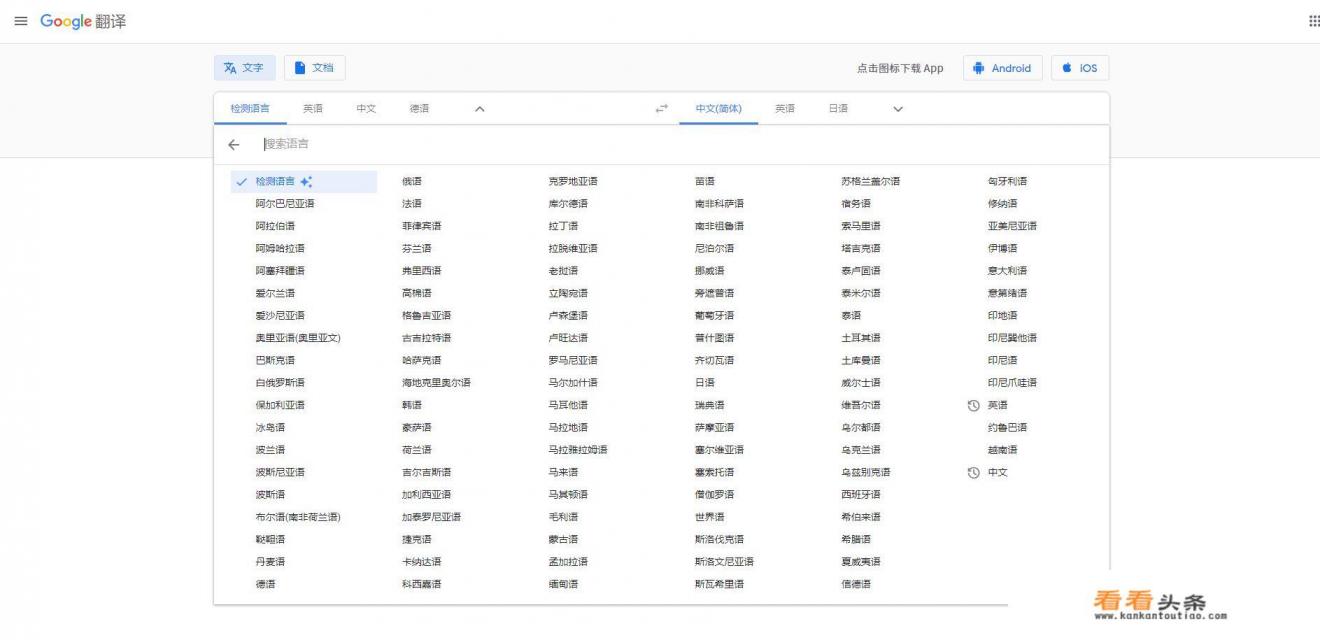This screenshot has width=1320, height=640.
Task: Switch to the 文字 text tab
Action: [x=244, y=68]
